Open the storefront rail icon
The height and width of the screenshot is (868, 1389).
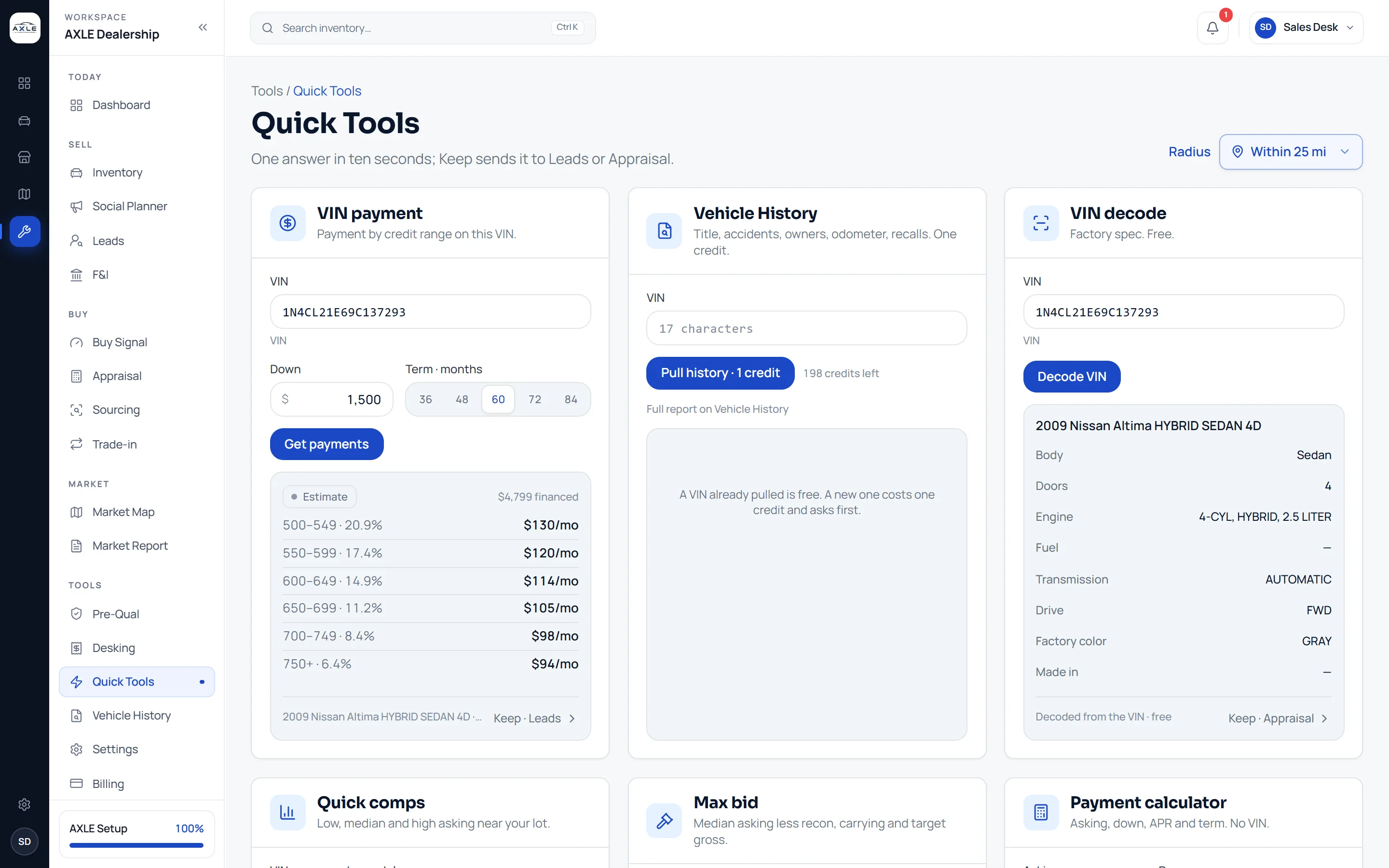[x=24, y=157]
